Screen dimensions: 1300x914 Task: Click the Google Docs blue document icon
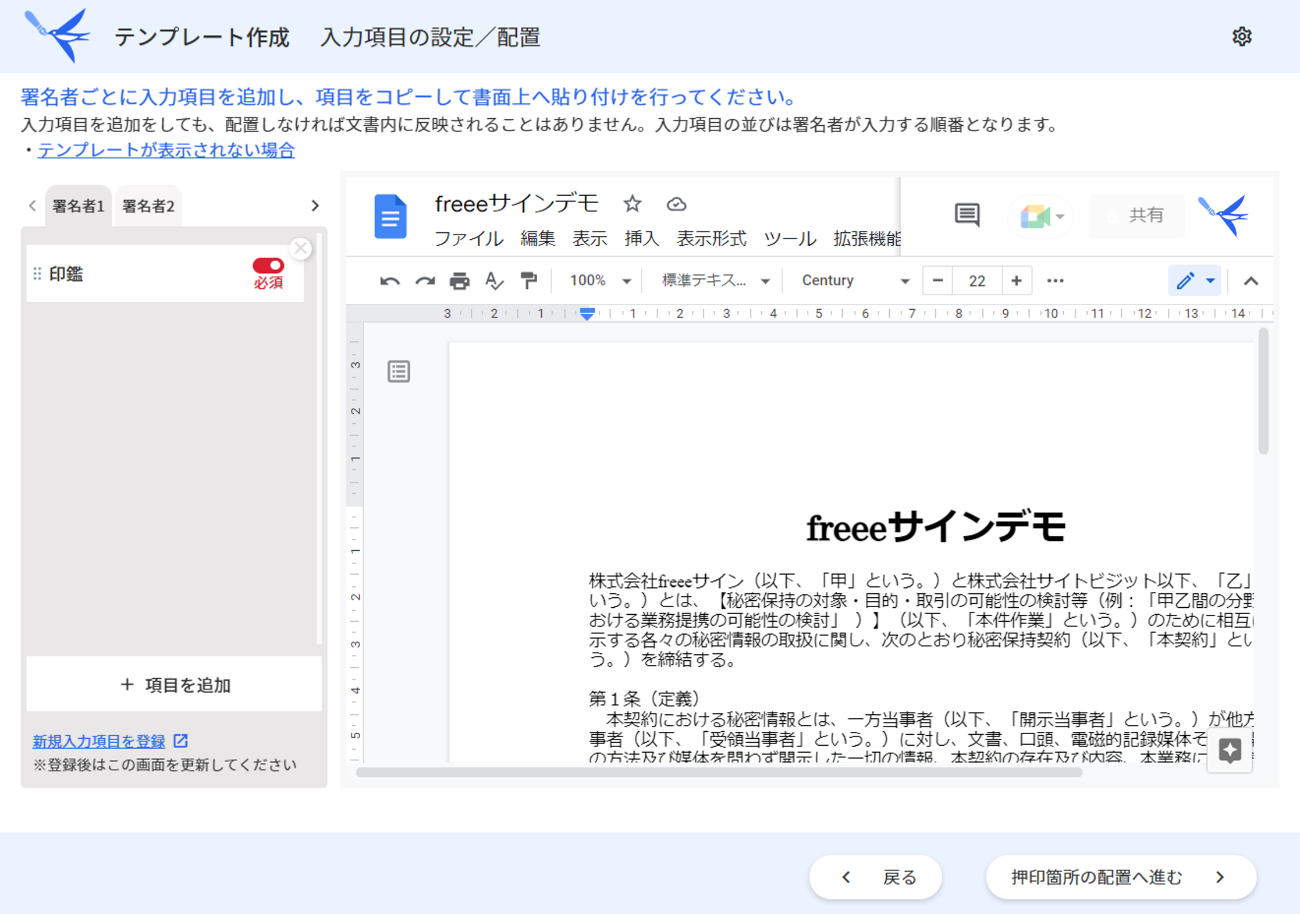coord(390,216)
